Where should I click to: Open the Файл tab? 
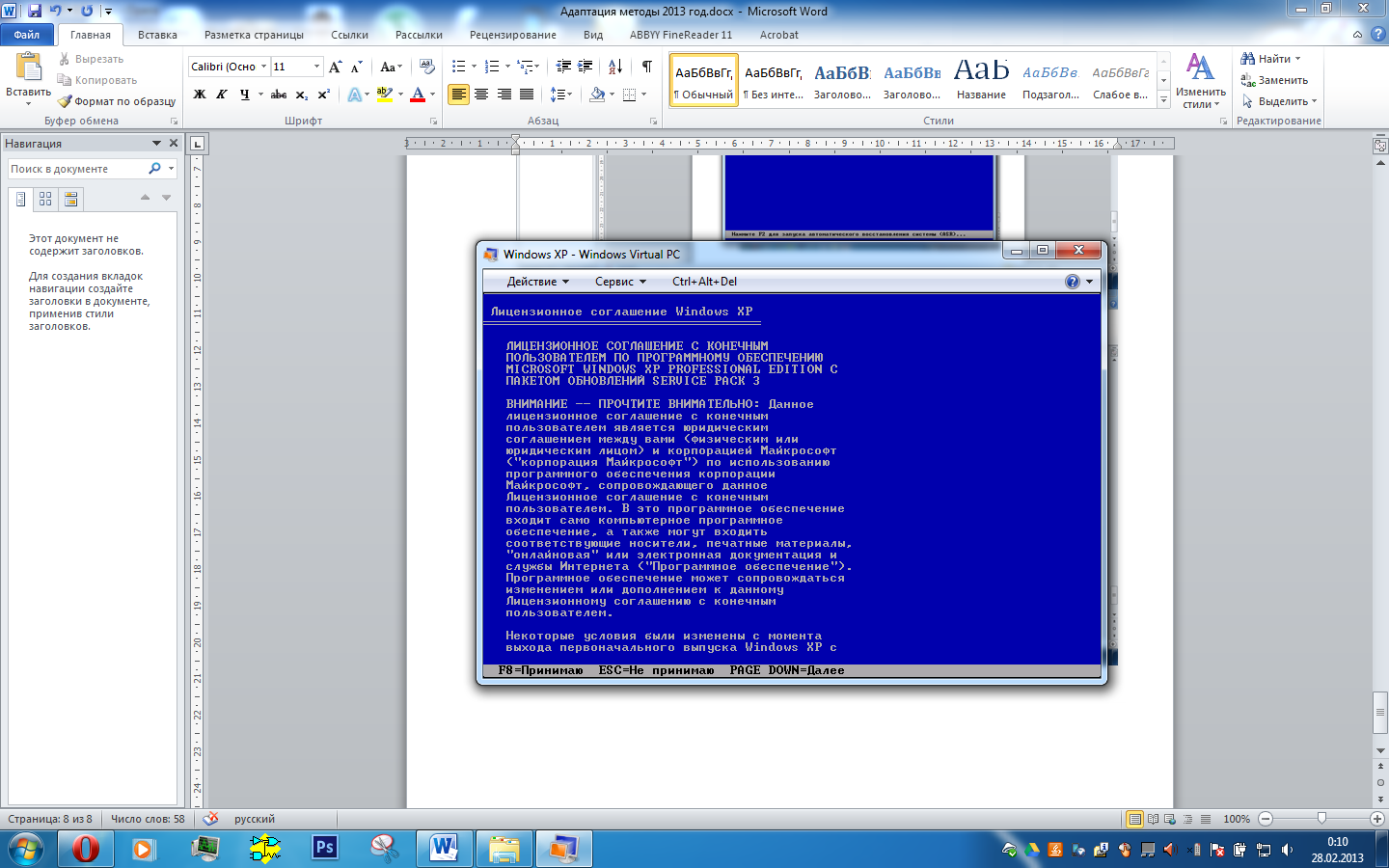27,35
